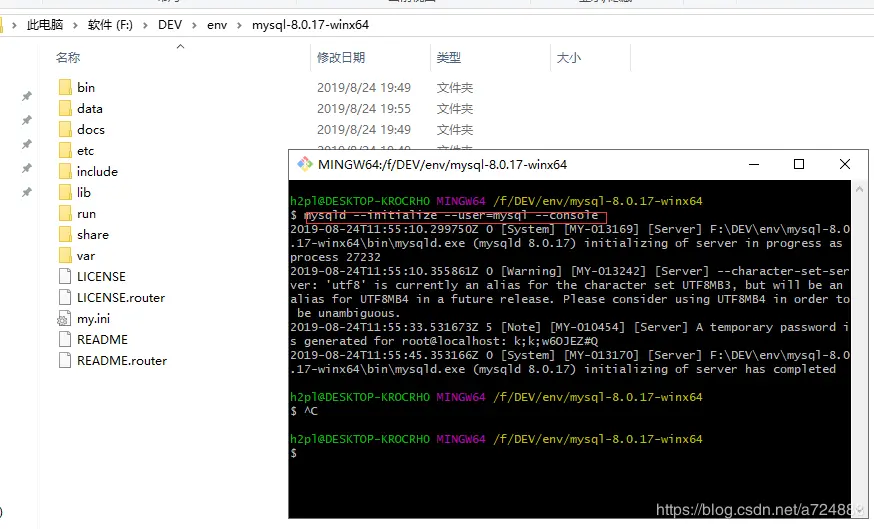Select the etc folder icon

[x=65, y=151]
